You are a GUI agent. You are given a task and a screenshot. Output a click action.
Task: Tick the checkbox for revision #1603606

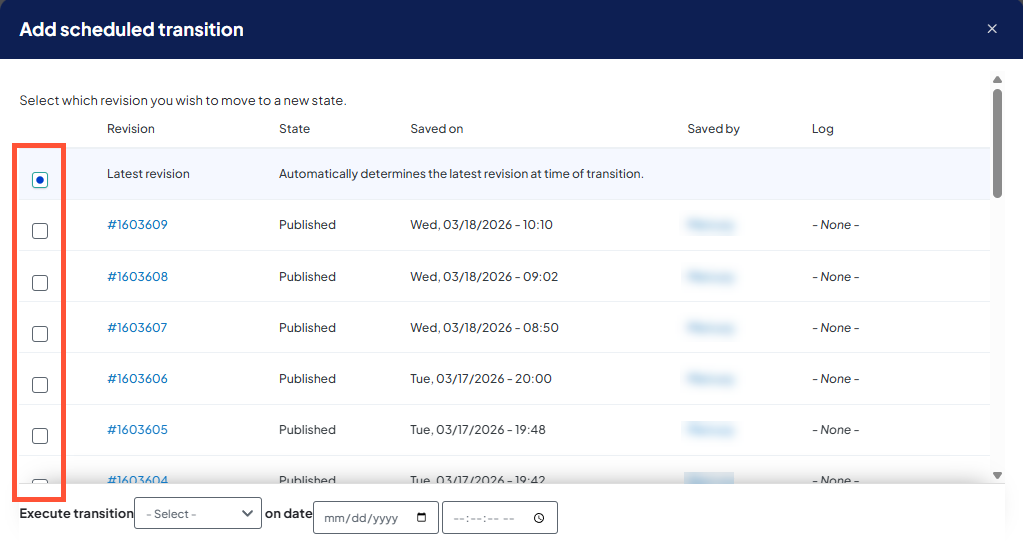click(x=40, y=385)
